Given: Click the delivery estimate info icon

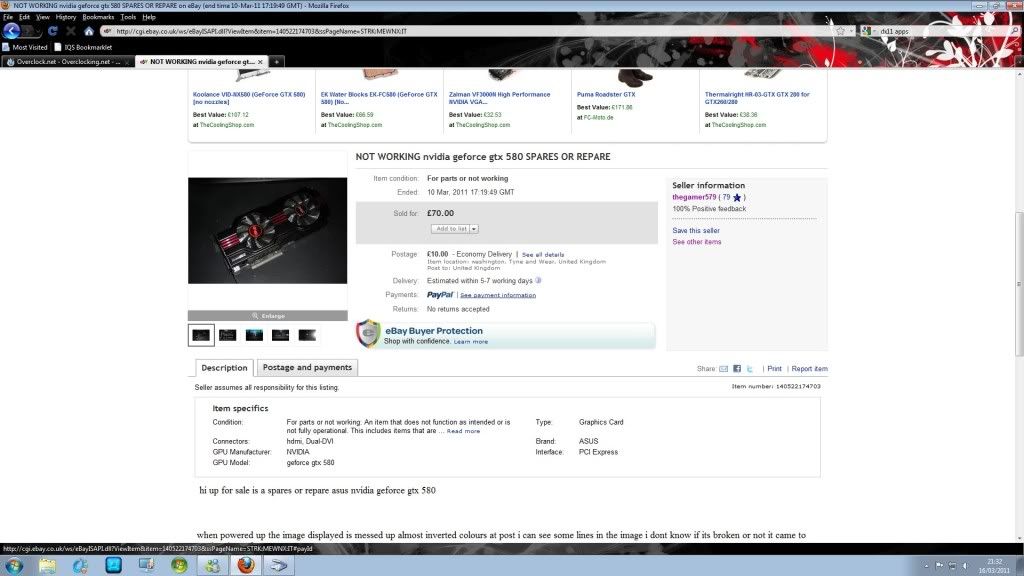Looking at the screenshot, I should click(538, 281).
